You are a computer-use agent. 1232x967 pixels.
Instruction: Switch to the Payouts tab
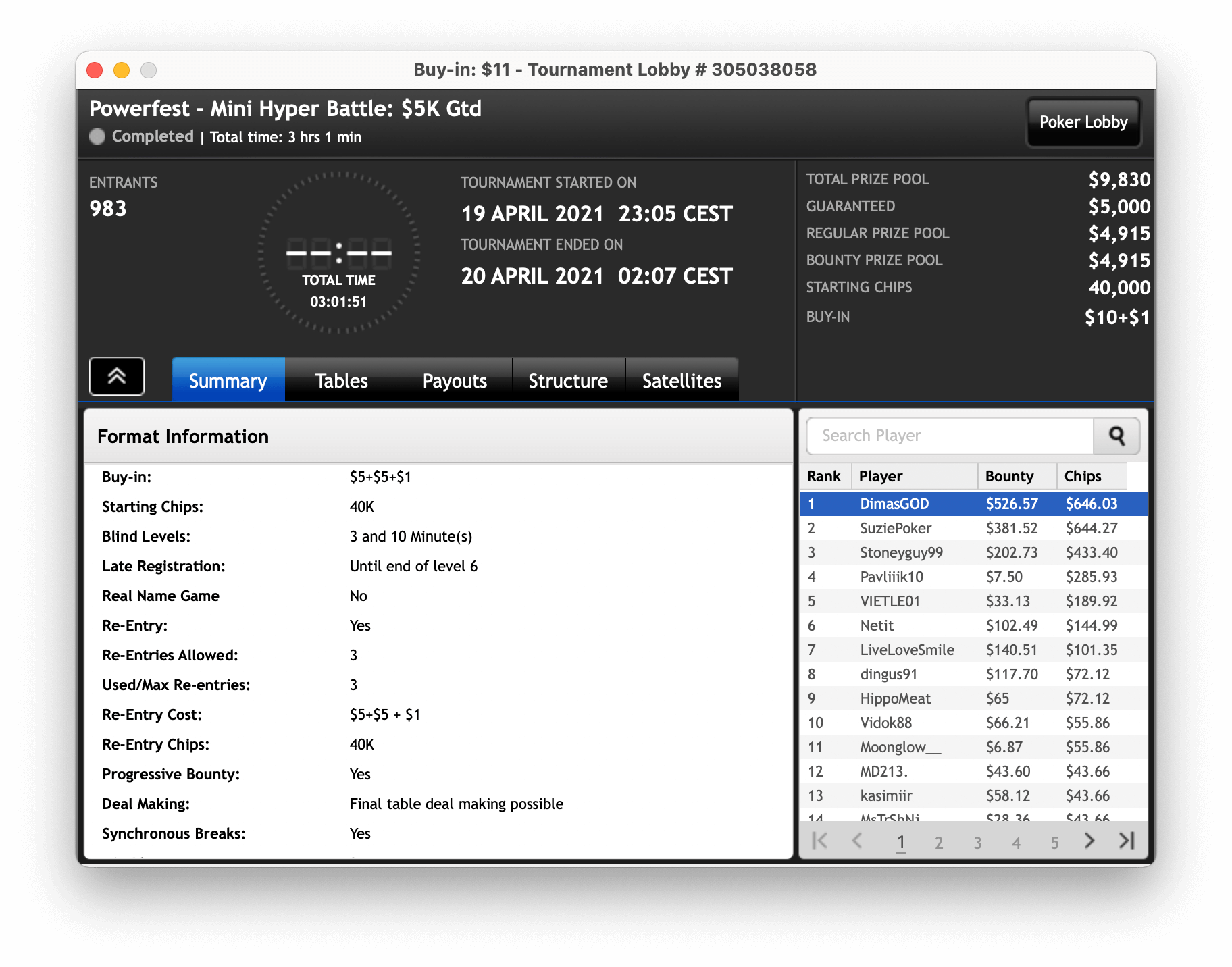tap(455, 381)
